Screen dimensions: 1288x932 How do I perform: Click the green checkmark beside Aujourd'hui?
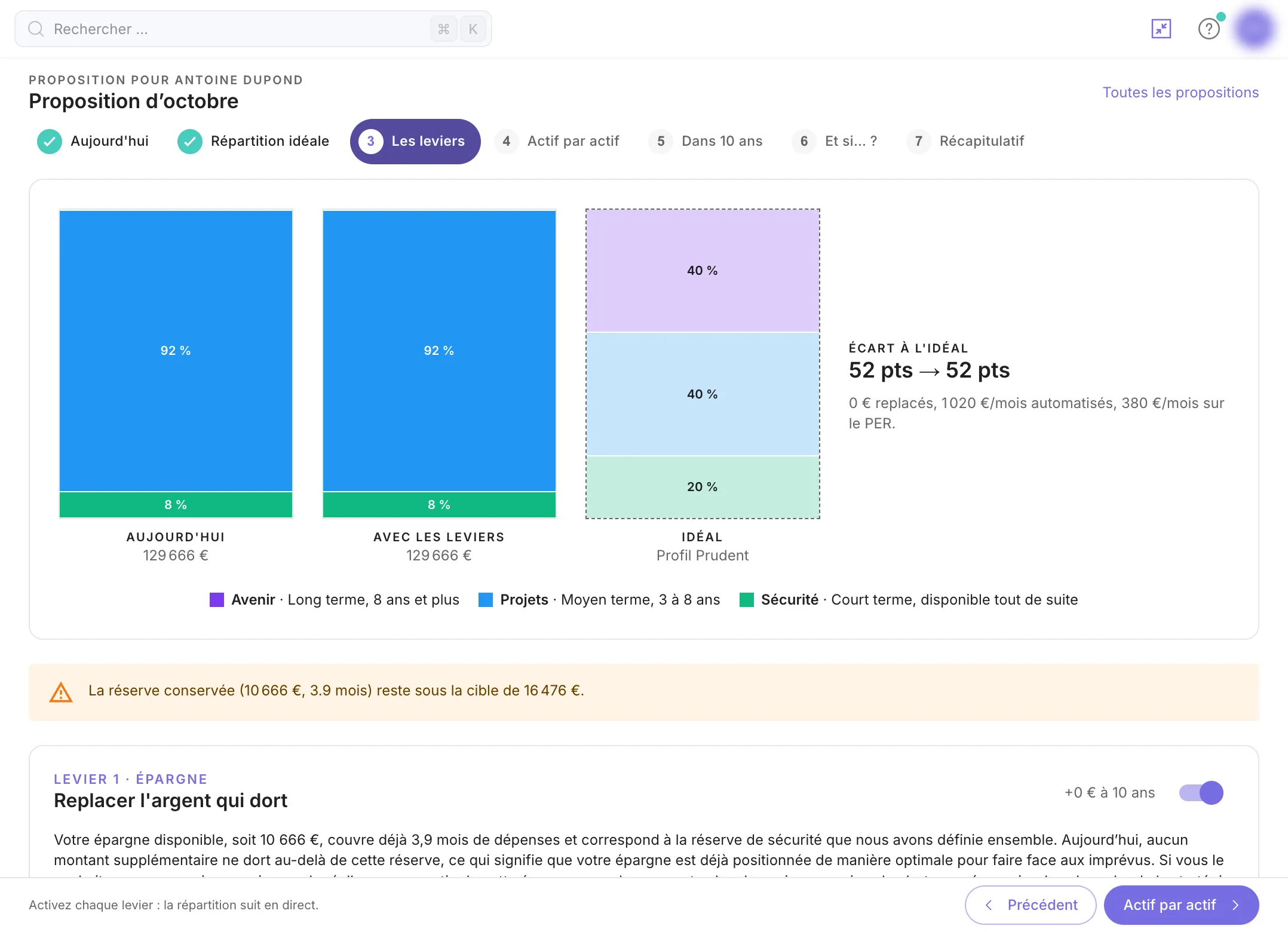point(50,142)
